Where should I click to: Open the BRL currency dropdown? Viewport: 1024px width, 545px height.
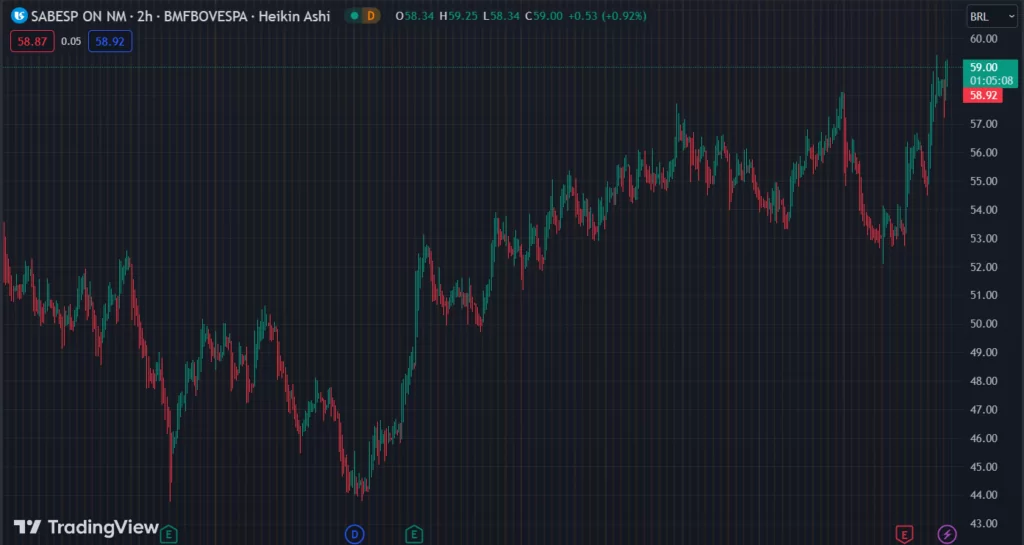pos(991,17)
